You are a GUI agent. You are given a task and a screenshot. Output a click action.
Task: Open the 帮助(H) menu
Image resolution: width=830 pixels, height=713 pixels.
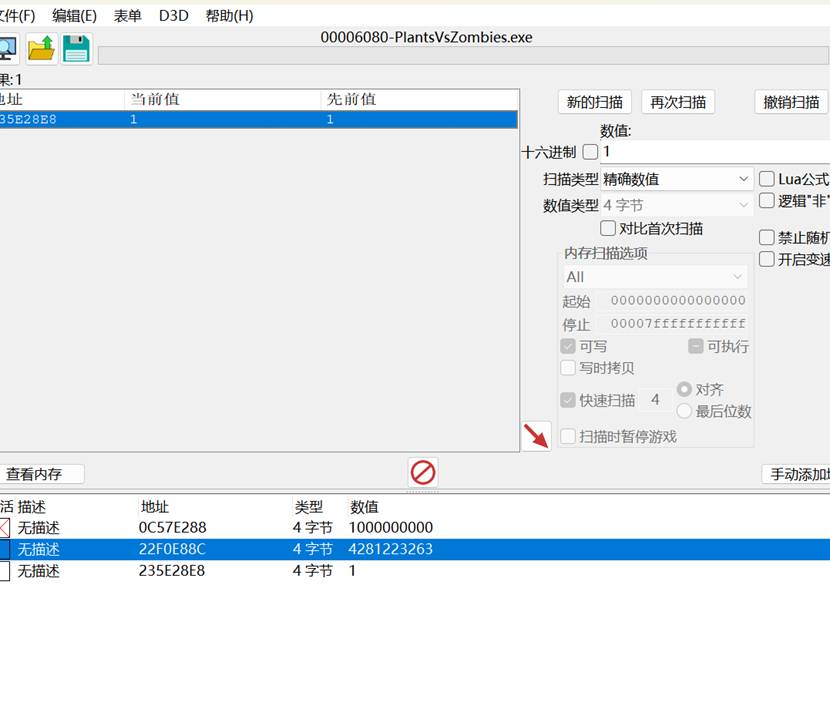[x=229, y=16]
